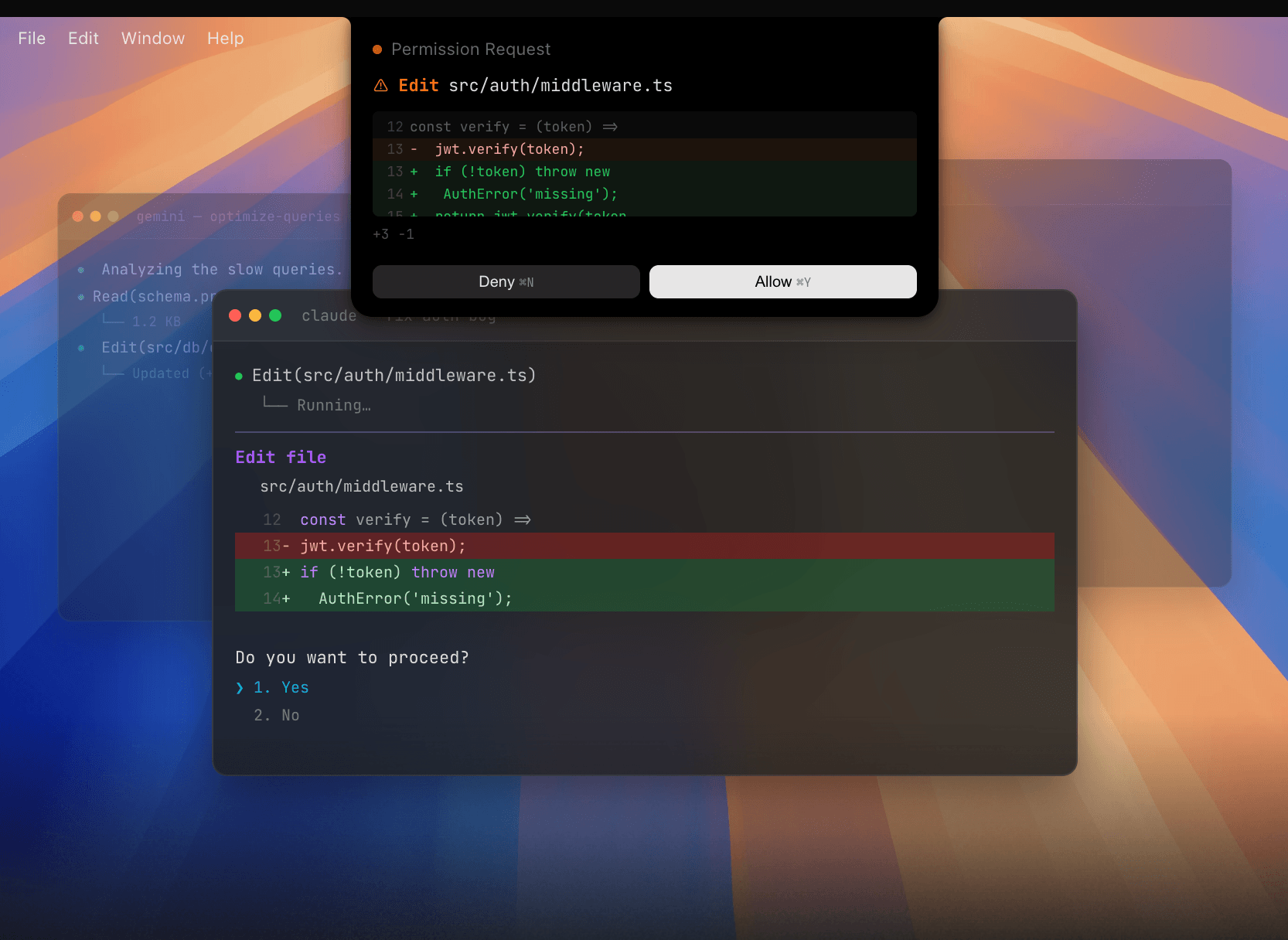Click the green zoom dot of claude window
Screen dimensions: 1288x940
click(275, 315)
